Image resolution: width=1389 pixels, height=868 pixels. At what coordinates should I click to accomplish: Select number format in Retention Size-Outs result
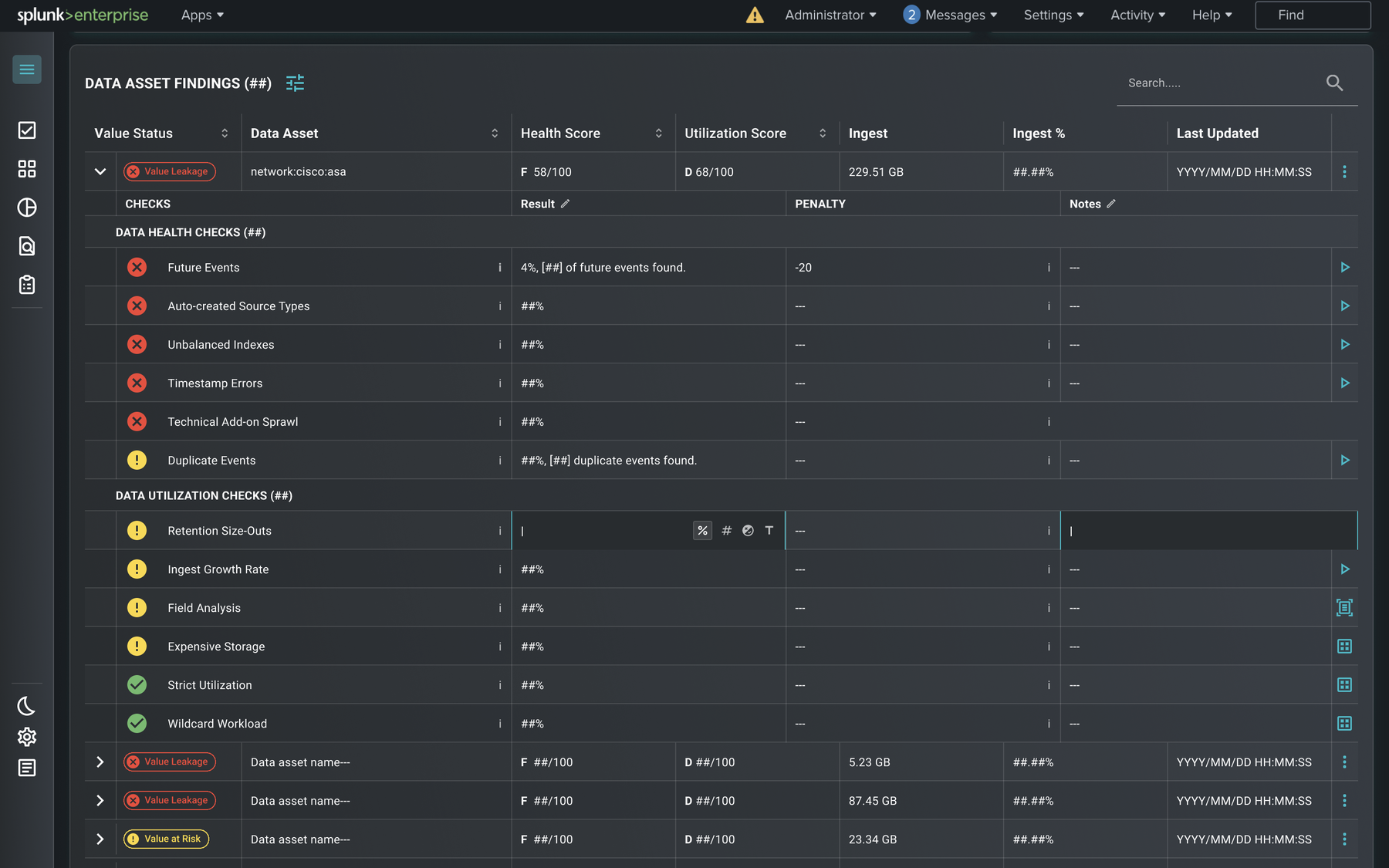[x=726, y=530]
